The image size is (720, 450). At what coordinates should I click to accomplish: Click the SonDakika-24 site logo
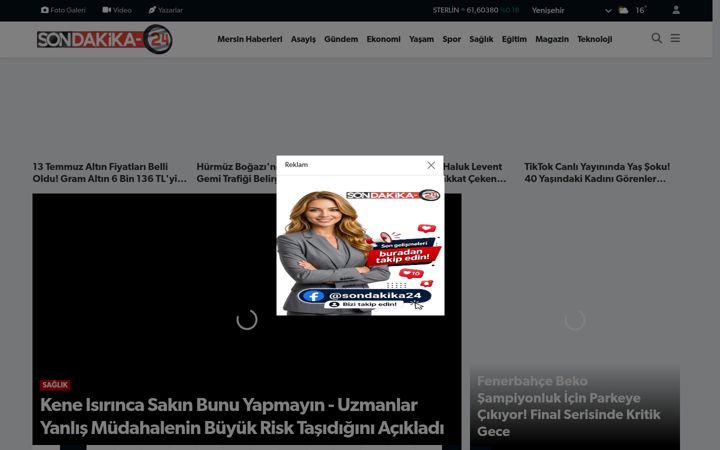(105, 39)
